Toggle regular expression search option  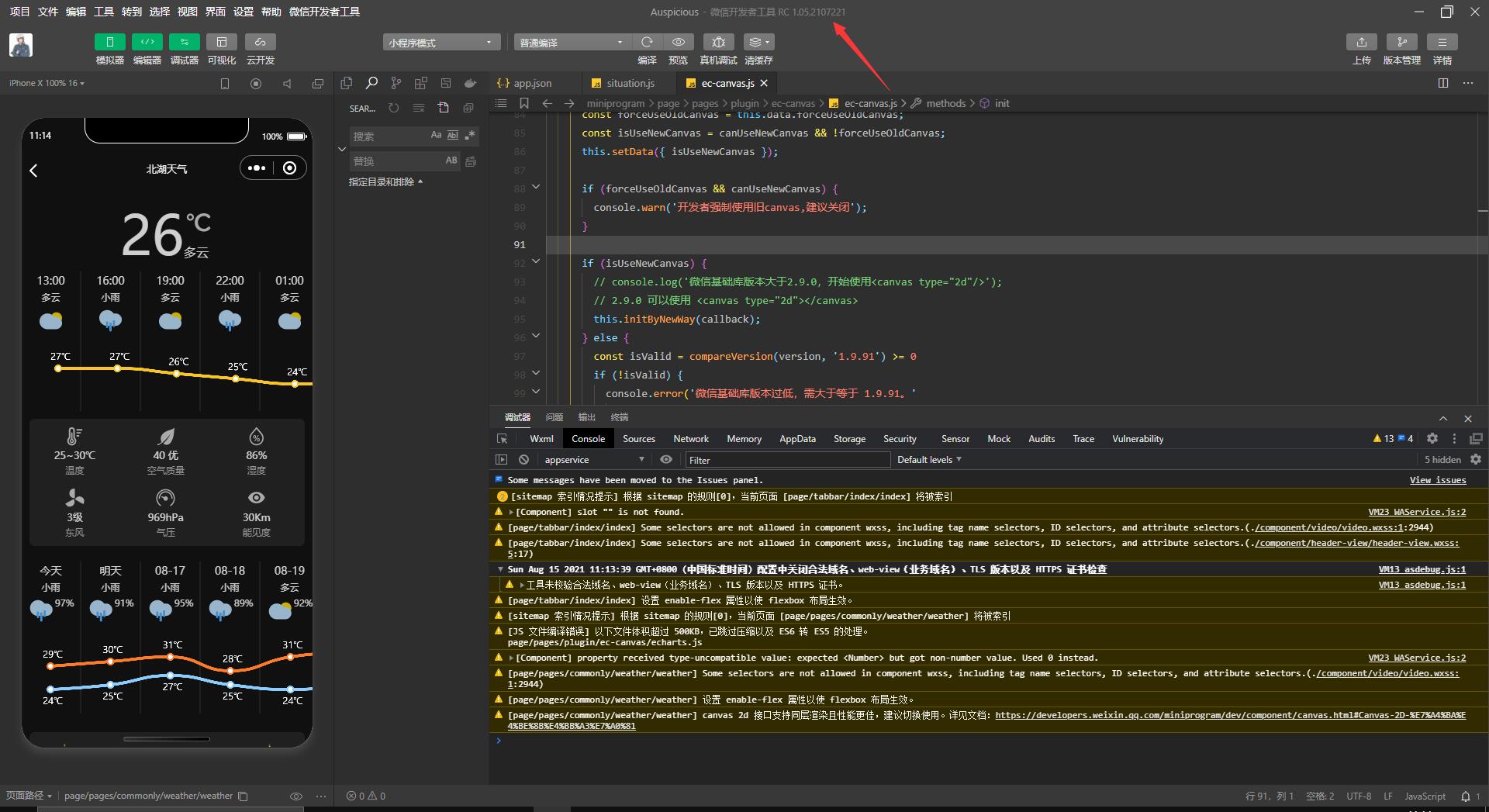click(470, 135)
